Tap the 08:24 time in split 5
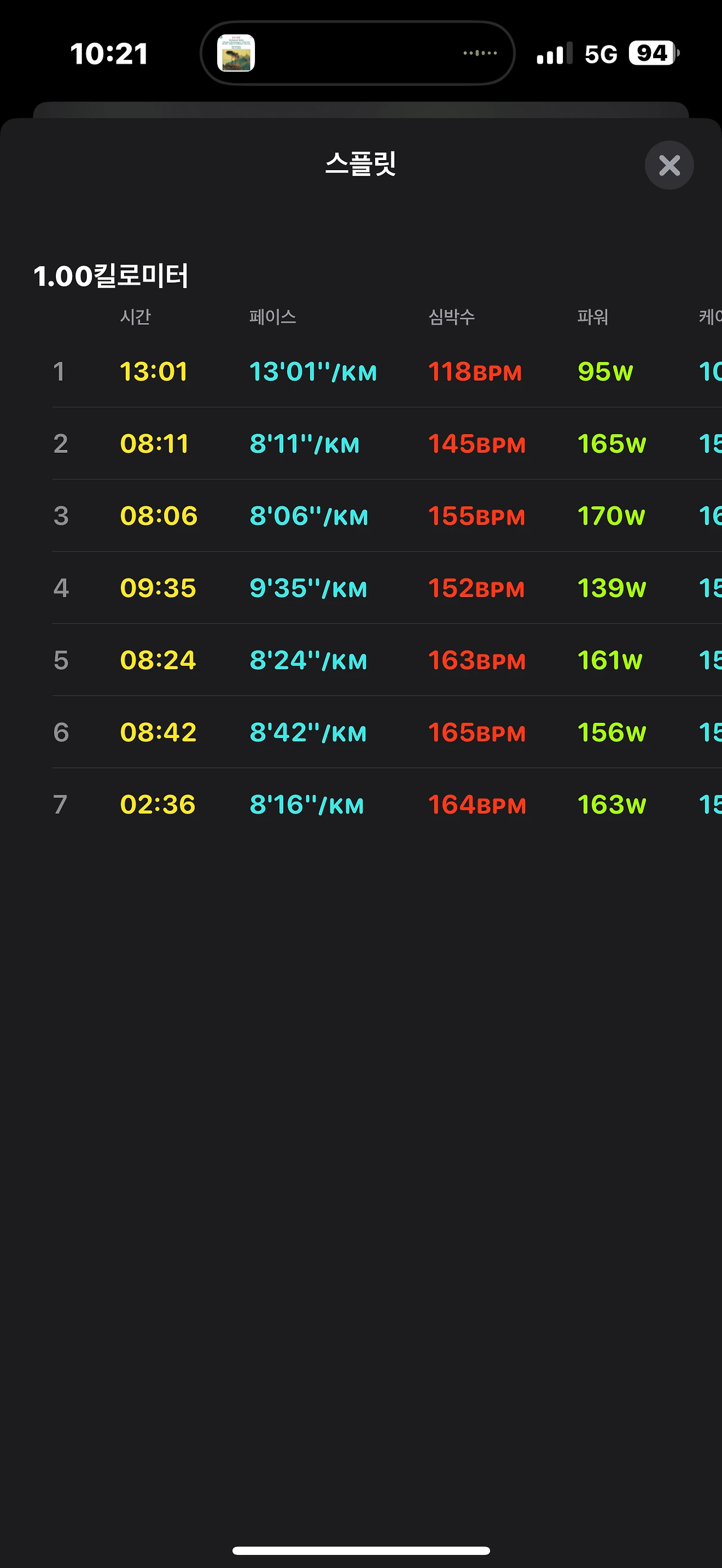This screenshot has width=722, height=1568. click(x=158, y=660)
